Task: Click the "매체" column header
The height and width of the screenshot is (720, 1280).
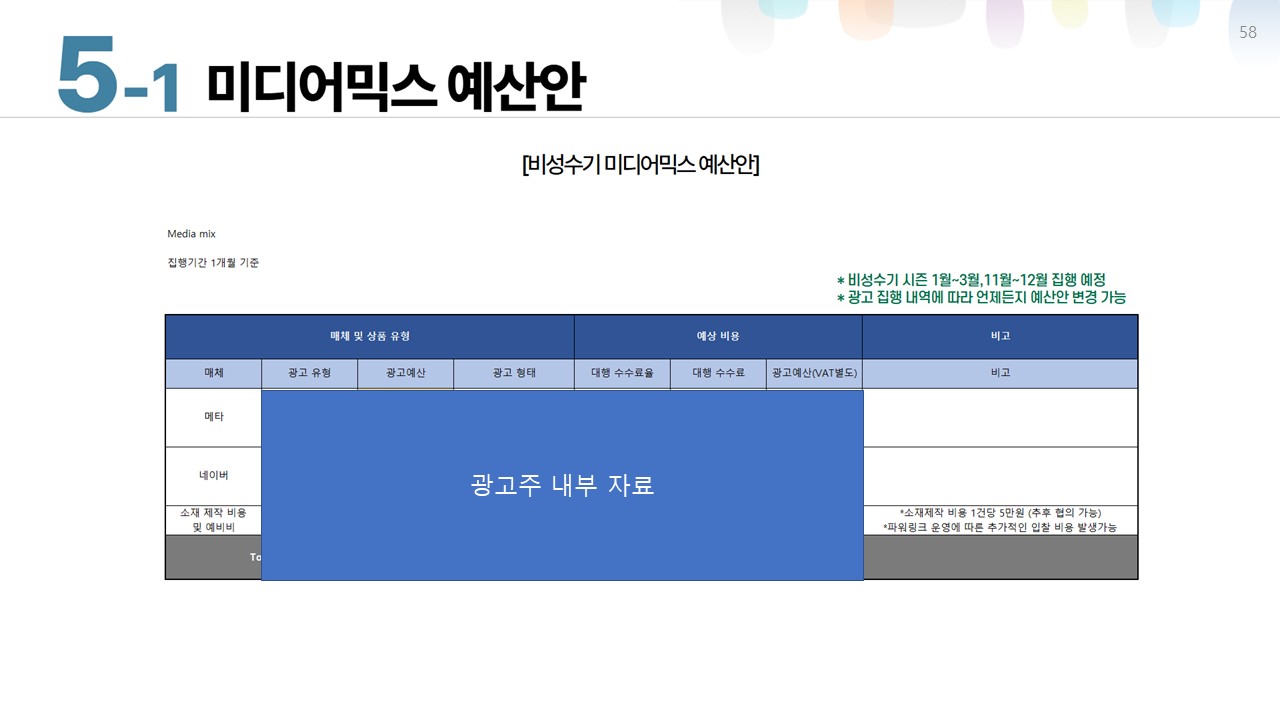Action: pos(214,373)
